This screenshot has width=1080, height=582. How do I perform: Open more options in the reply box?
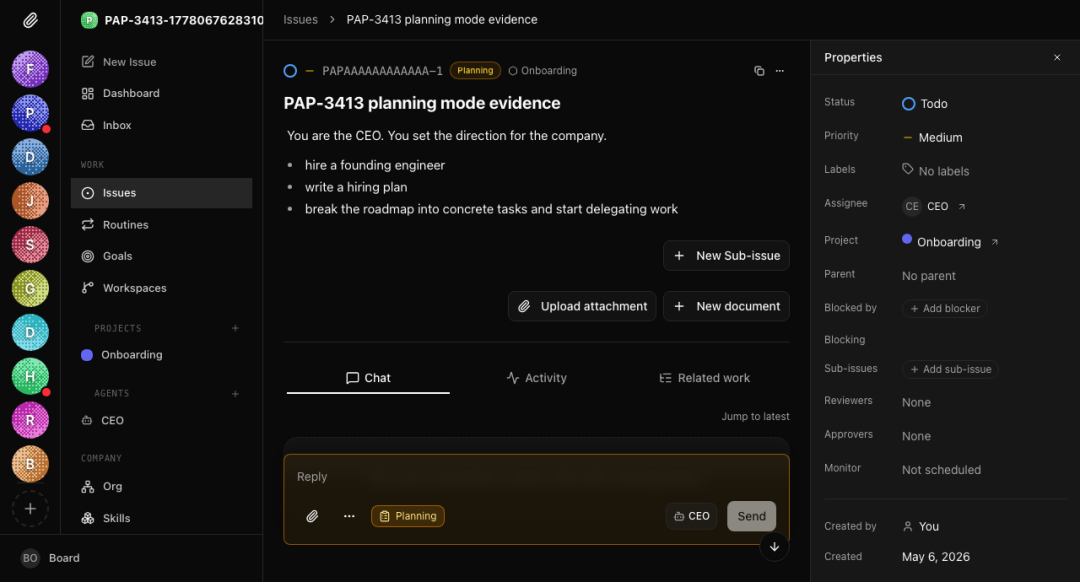349,516
